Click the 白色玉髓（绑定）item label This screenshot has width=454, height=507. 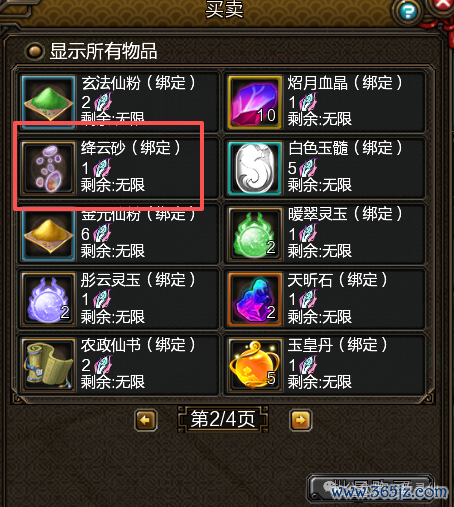coord(345,148)
